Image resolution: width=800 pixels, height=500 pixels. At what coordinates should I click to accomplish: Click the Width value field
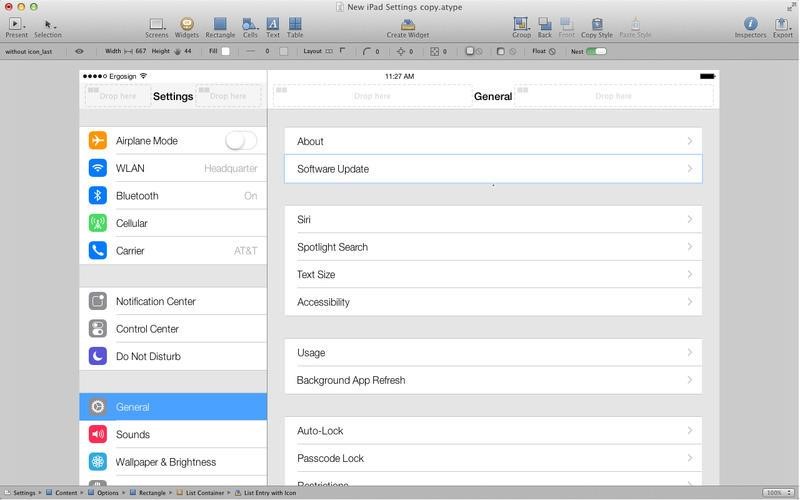pos(140,51)
